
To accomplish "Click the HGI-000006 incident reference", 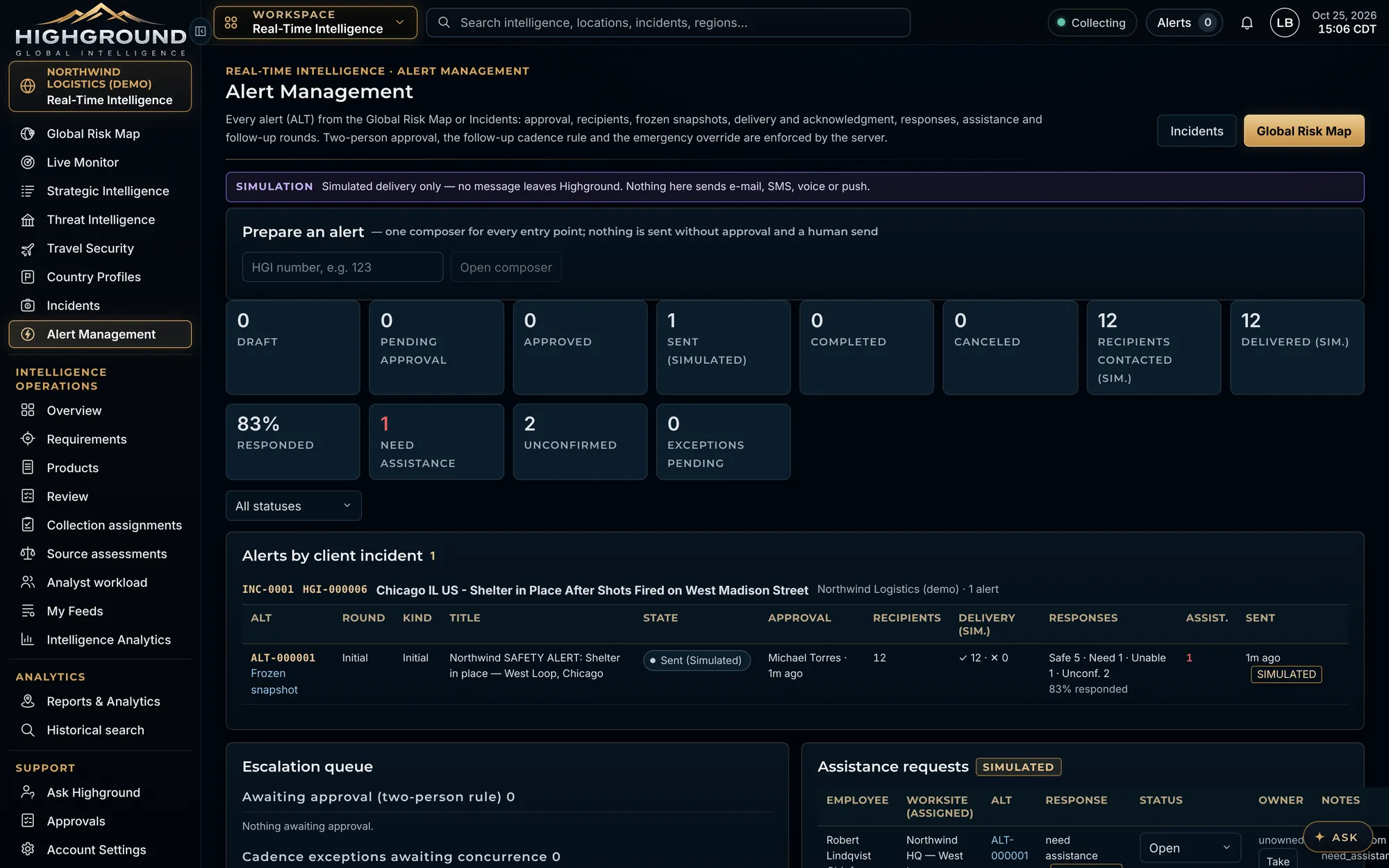I will (335, 590).
